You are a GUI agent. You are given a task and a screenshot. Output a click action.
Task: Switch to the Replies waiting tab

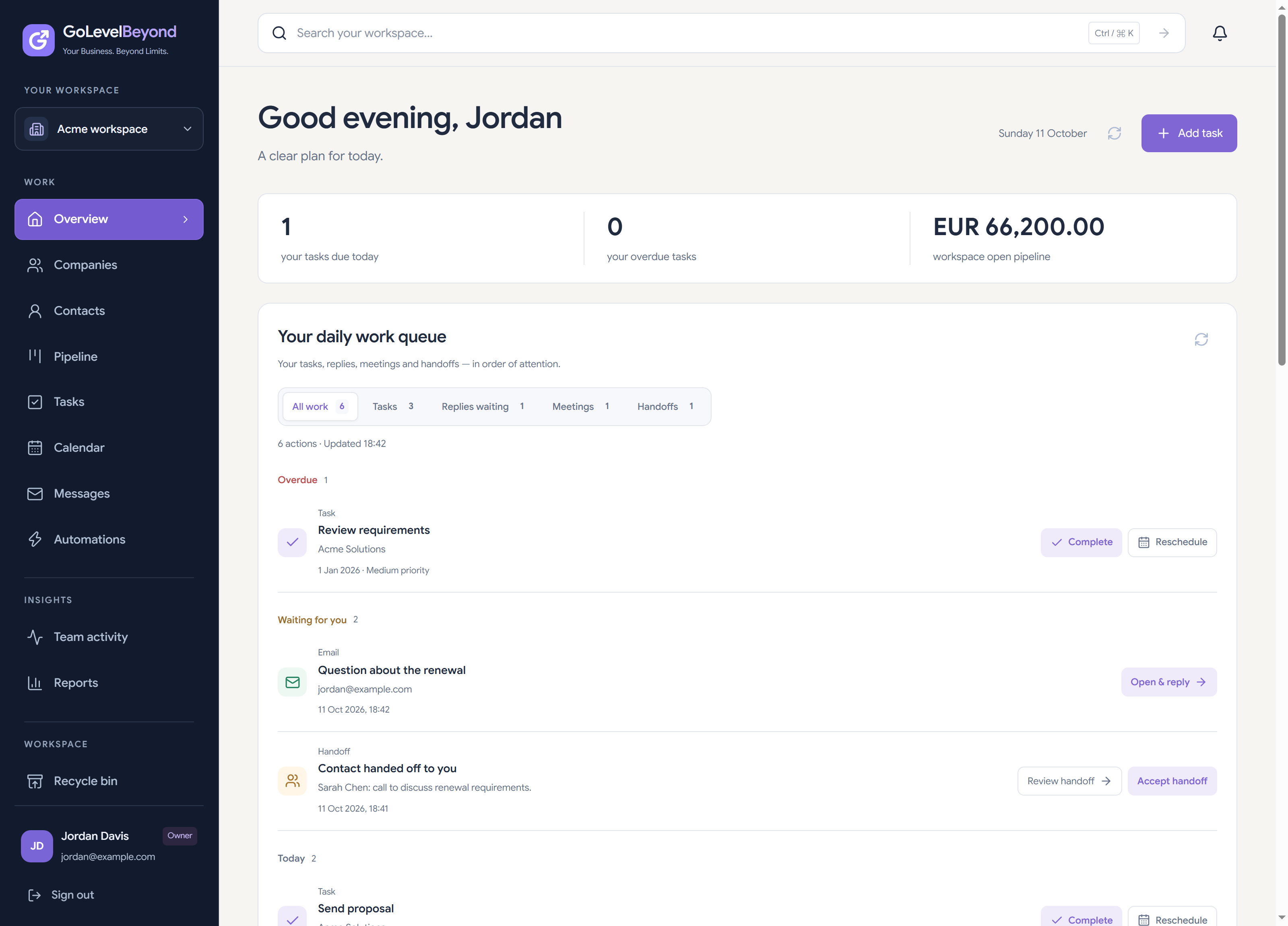[483, 406]
